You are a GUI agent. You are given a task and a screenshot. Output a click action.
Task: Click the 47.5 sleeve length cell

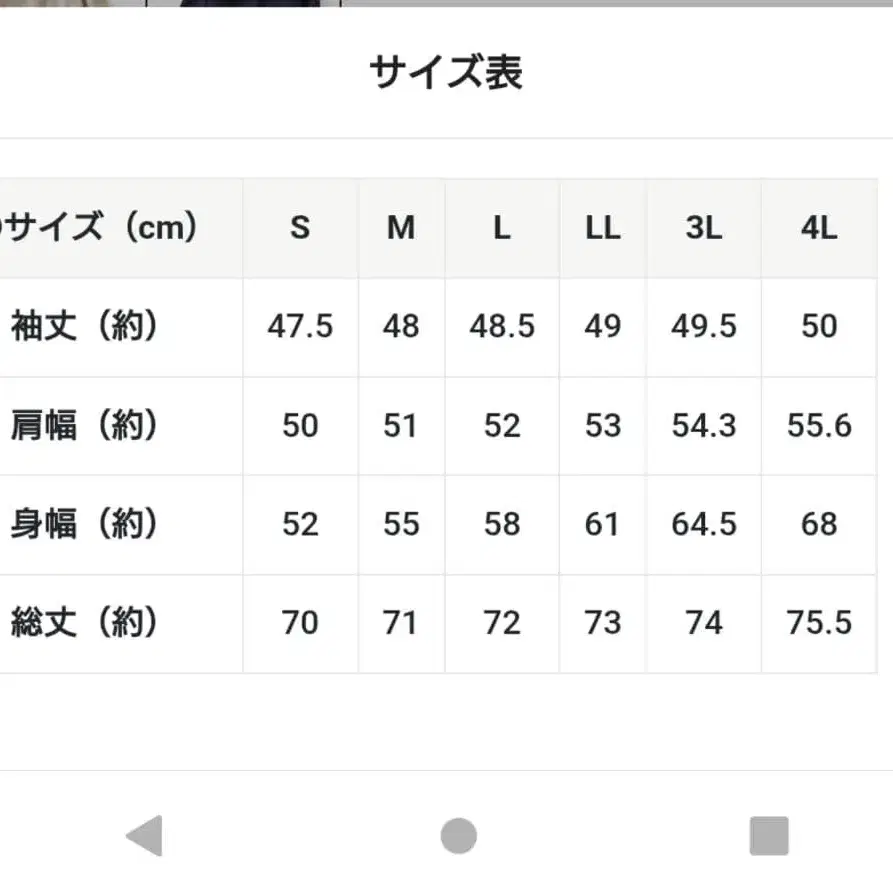[x=300, y=326]
